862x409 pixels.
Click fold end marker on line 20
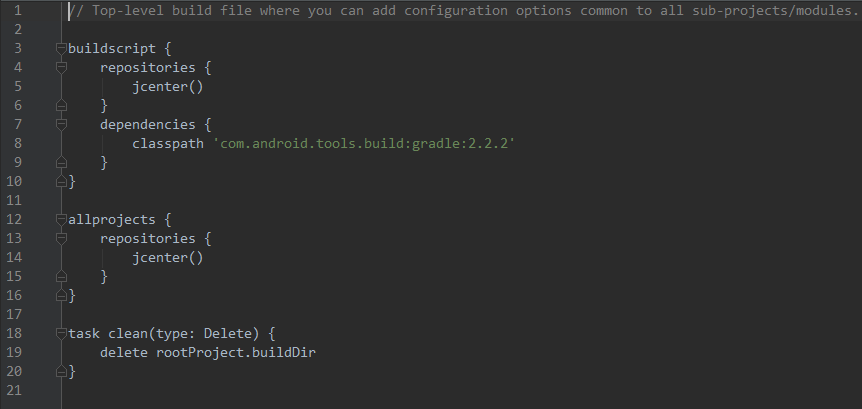(x=62, y=371)
